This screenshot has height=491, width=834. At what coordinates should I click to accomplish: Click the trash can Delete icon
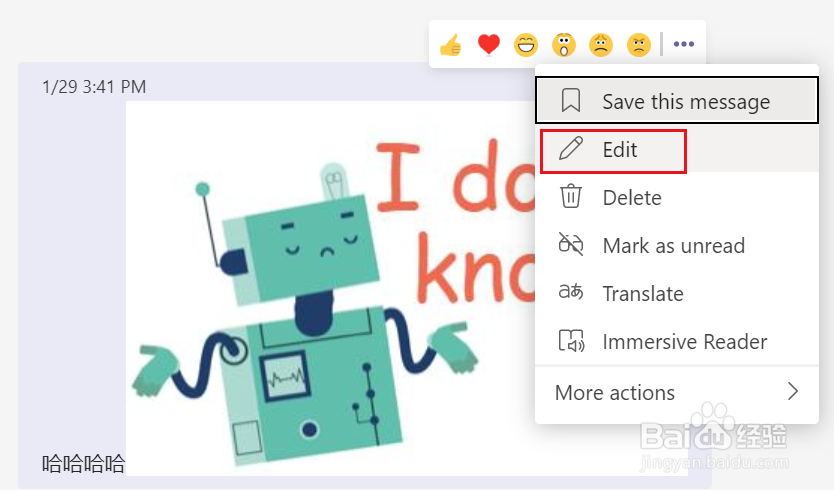point(571,197)
